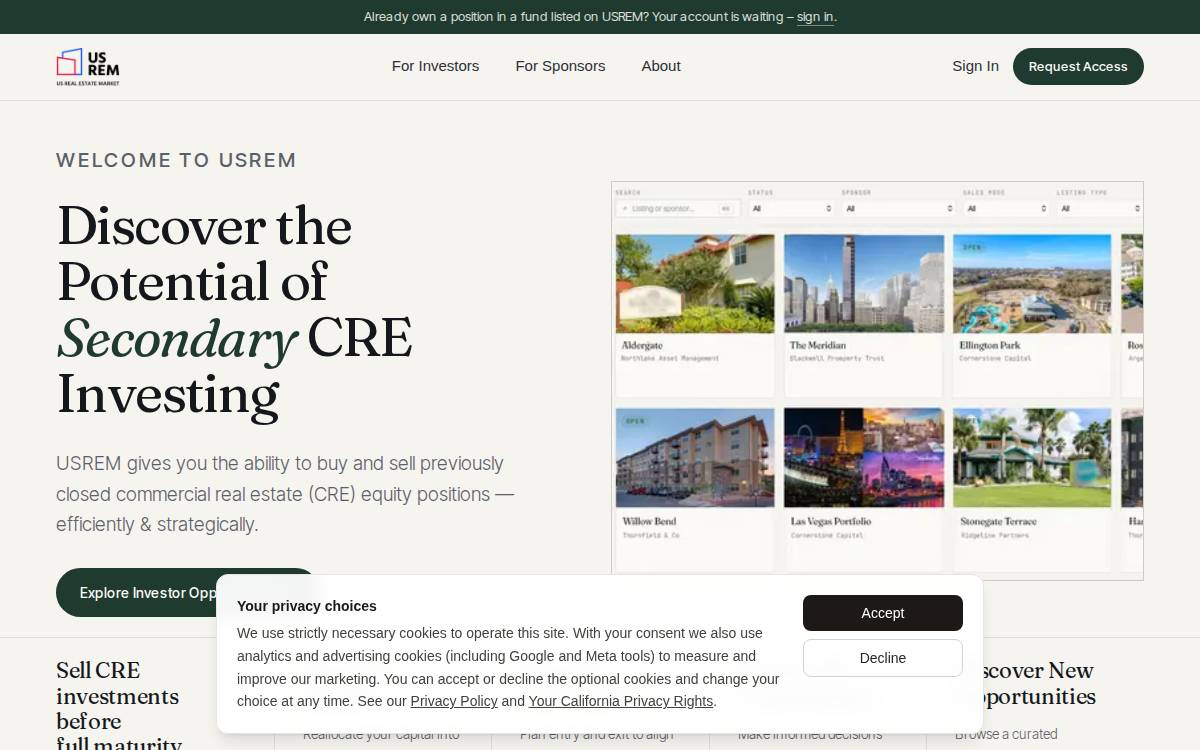Follow the 'sign in' link in the top banner
1200x750 pixels.
click(815, 17)
